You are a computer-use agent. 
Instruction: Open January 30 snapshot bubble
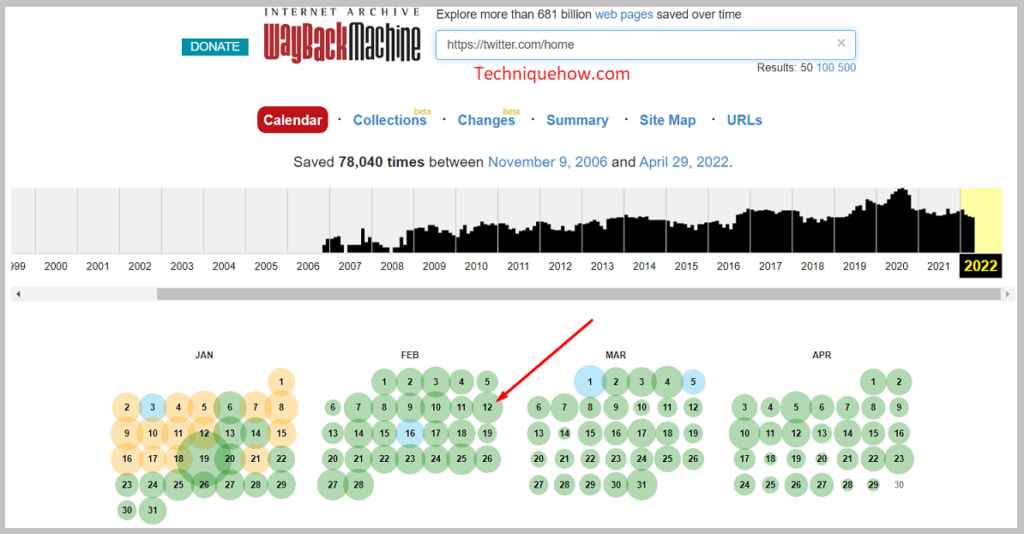127,510
